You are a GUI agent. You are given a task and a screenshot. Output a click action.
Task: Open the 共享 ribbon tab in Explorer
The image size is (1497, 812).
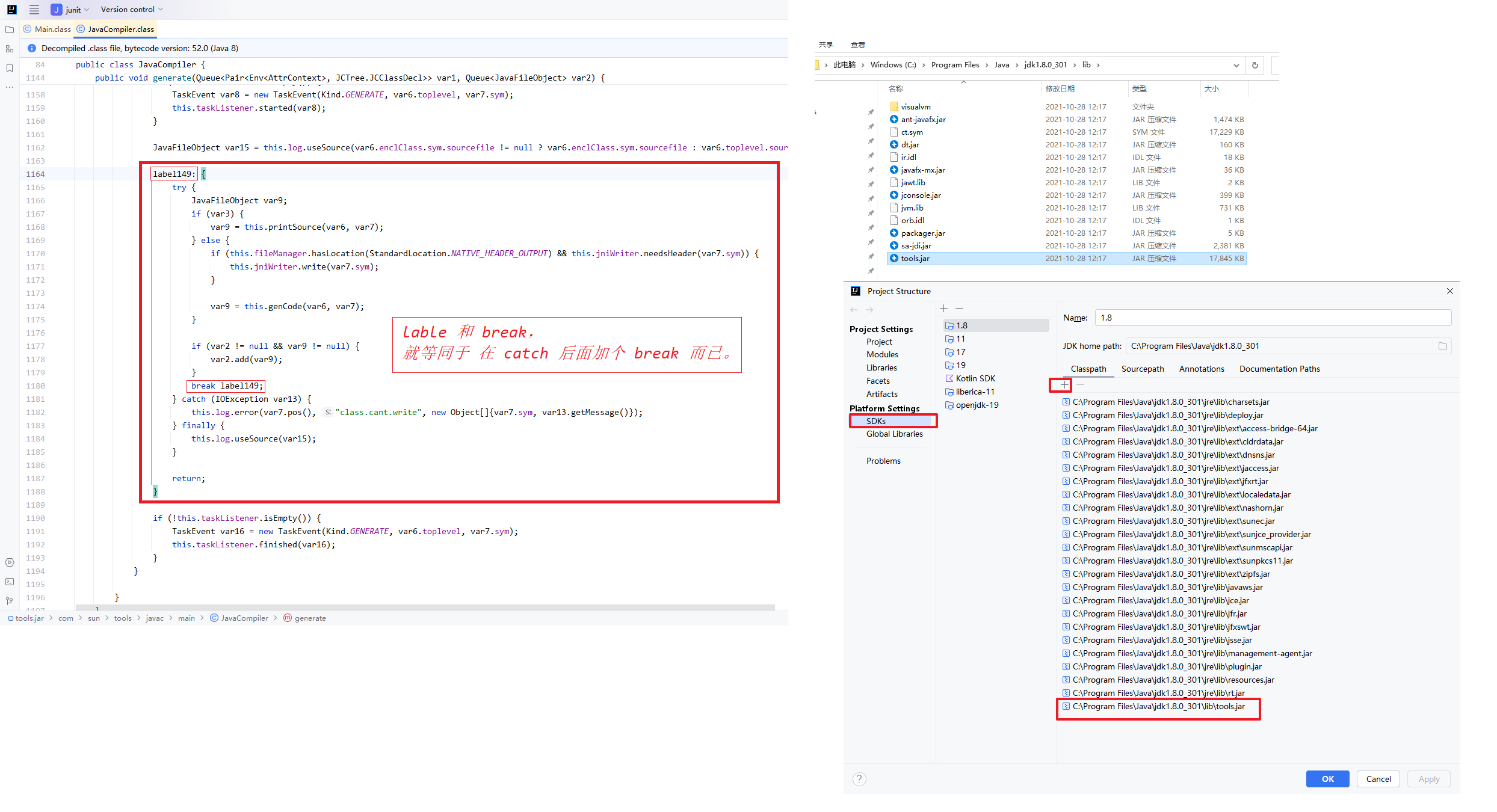click(826, 45)
